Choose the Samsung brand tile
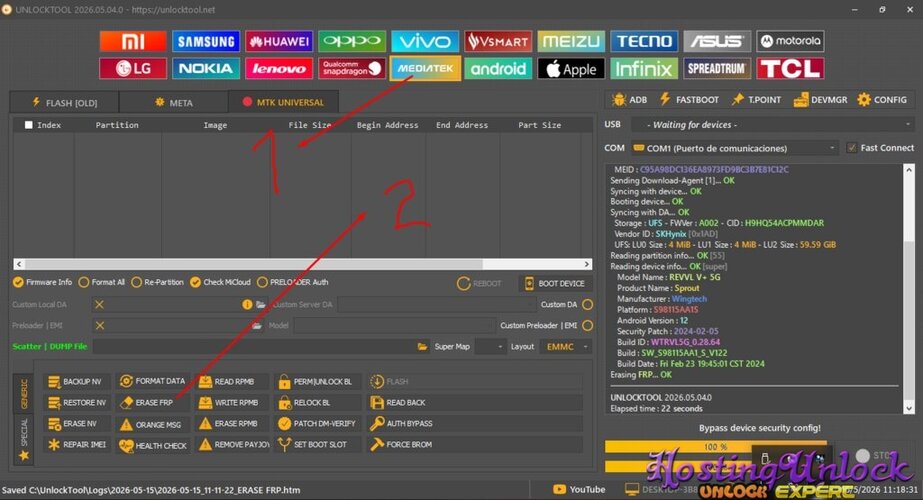The width and height of the screenshot is (923, 500). click(x=206, y=41)
